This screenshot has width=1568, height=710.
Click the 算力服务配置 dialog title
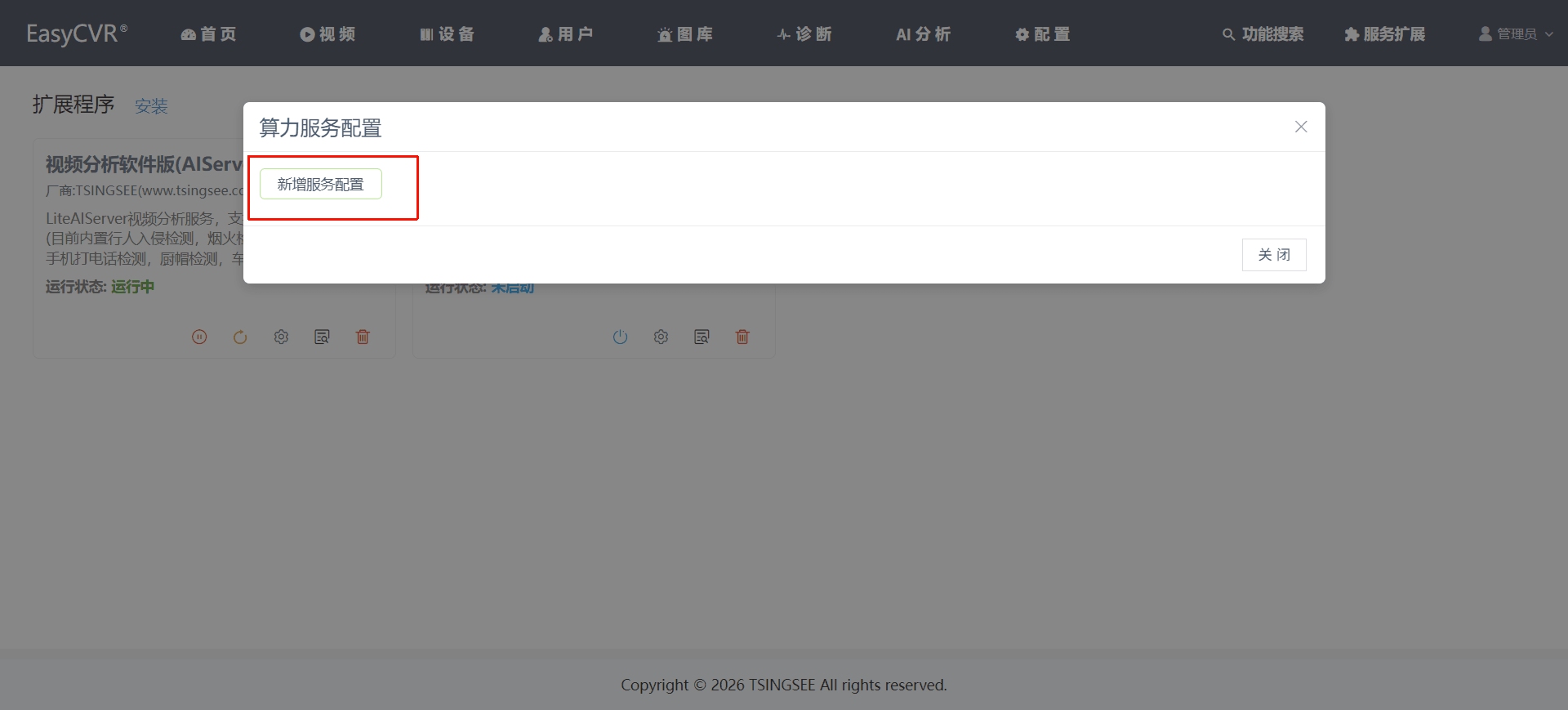tap(320, 128)
